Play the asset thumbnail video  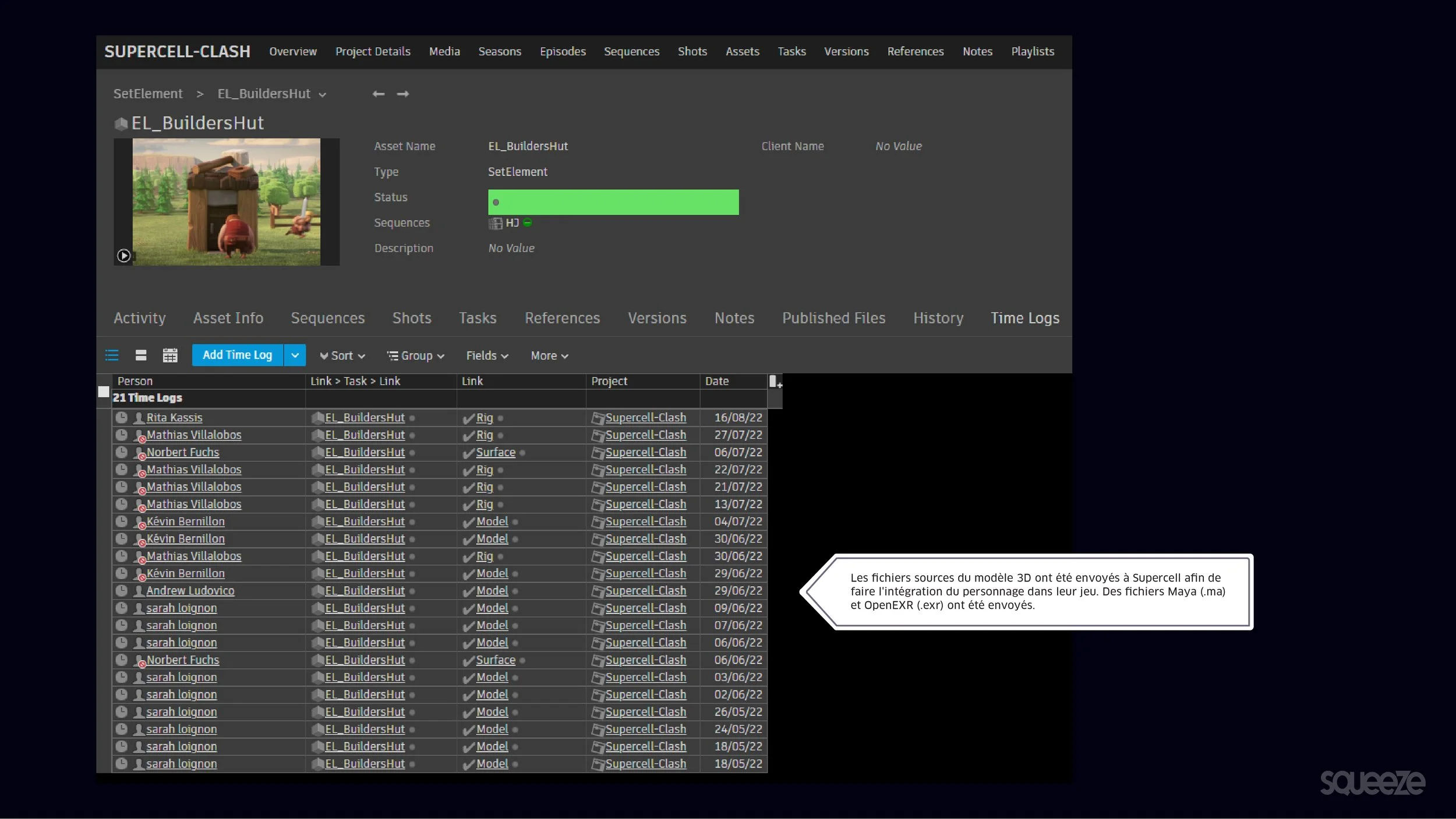pyautogui.click(x=123, y=256)
